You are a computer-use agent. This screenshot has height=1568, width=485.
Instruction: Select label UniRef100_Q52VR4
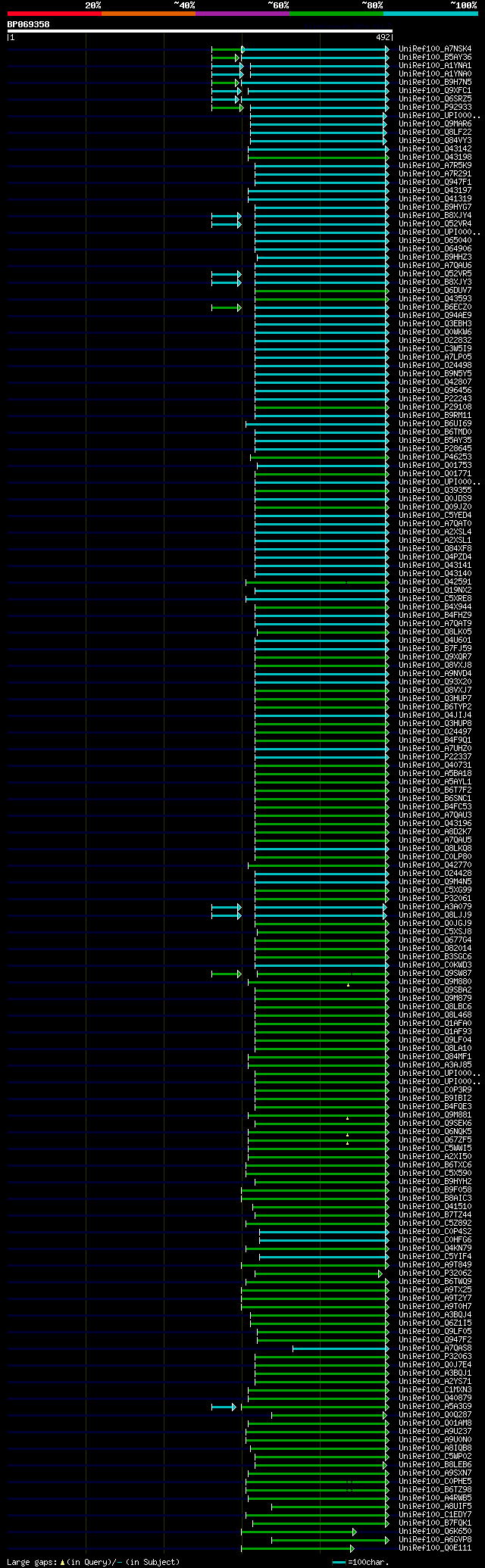point(435,224)
